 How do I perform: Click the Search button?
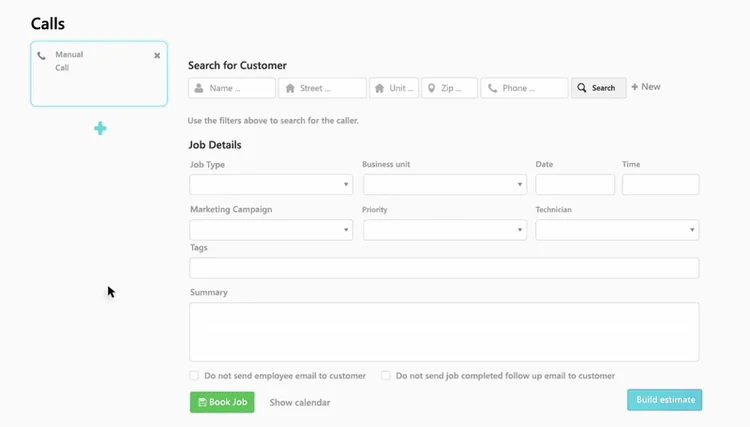tap(598, 88)
